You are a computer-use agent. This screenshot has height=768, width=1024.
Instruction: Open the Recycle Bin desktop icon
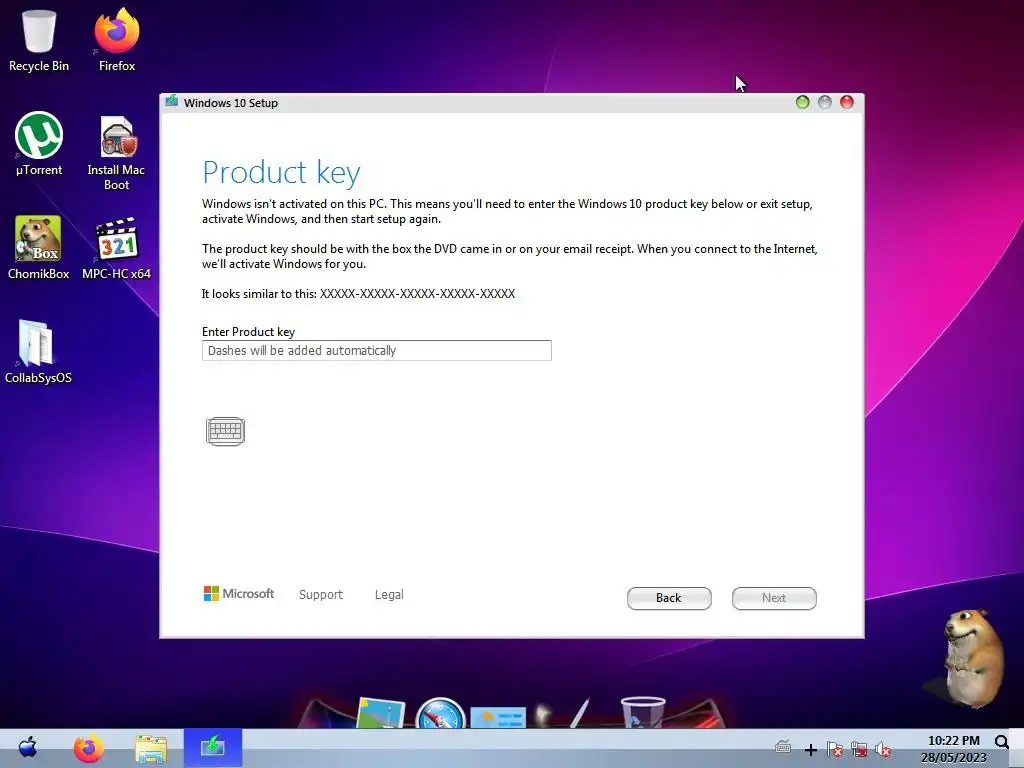(39, 40)
